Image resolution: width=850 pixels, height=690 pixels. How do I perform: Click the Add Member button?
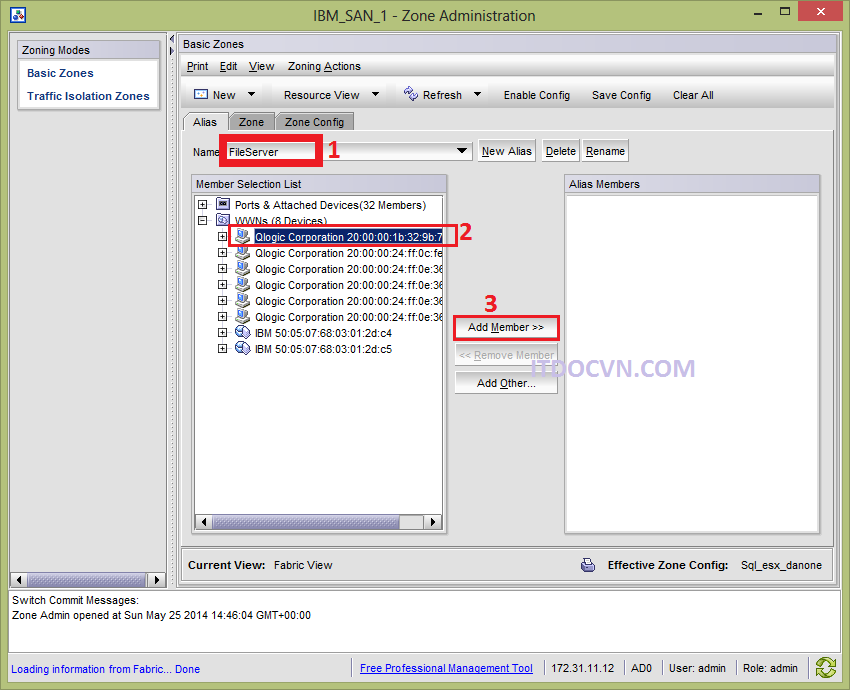pyautogui.click(x=505, y=327)
